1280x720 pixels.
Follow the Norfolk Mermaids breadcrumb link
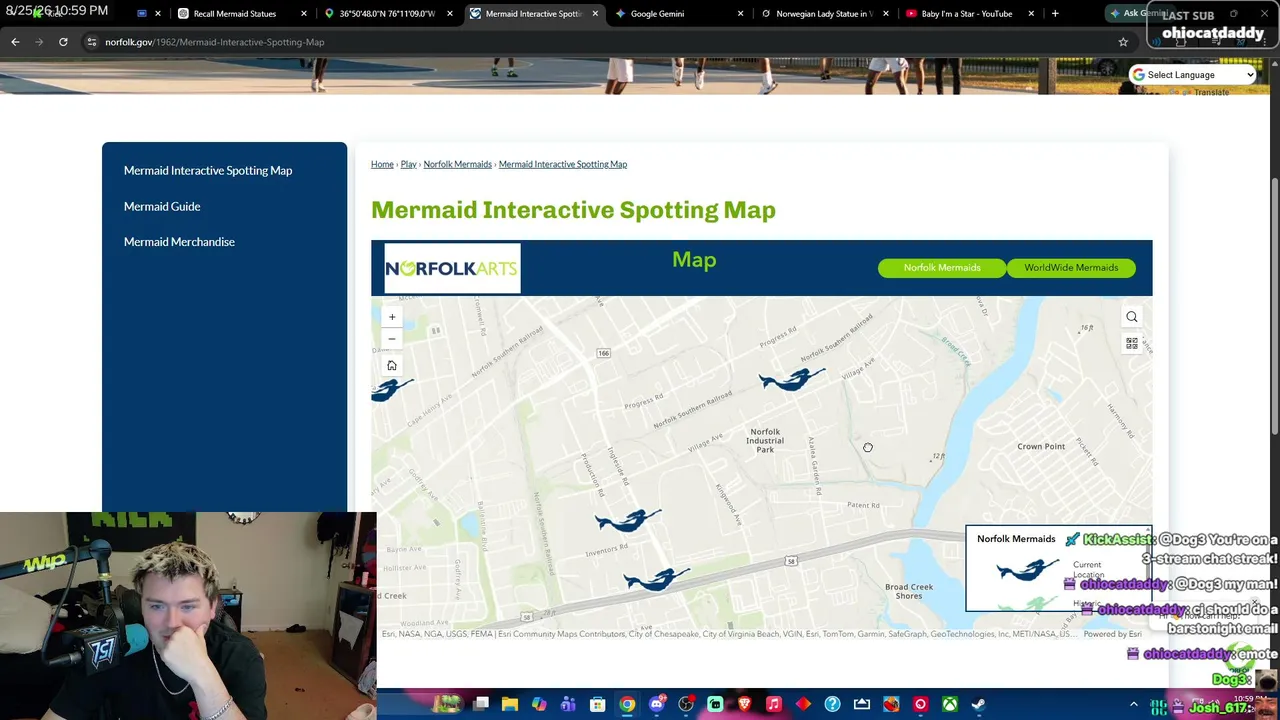tap(458, 164)
